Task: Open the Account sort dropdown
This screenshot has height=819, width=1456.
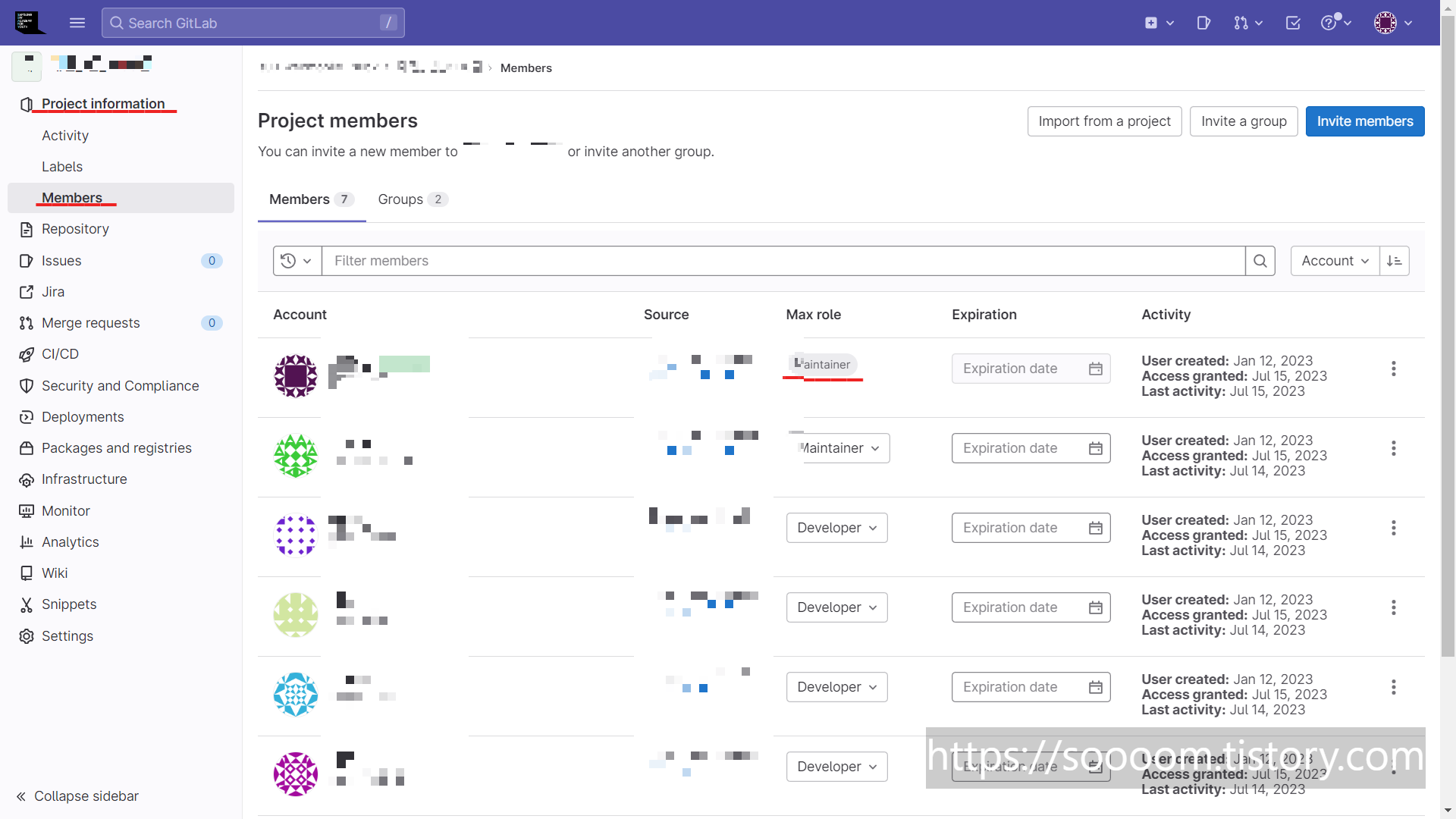Action: [1334, 261]
